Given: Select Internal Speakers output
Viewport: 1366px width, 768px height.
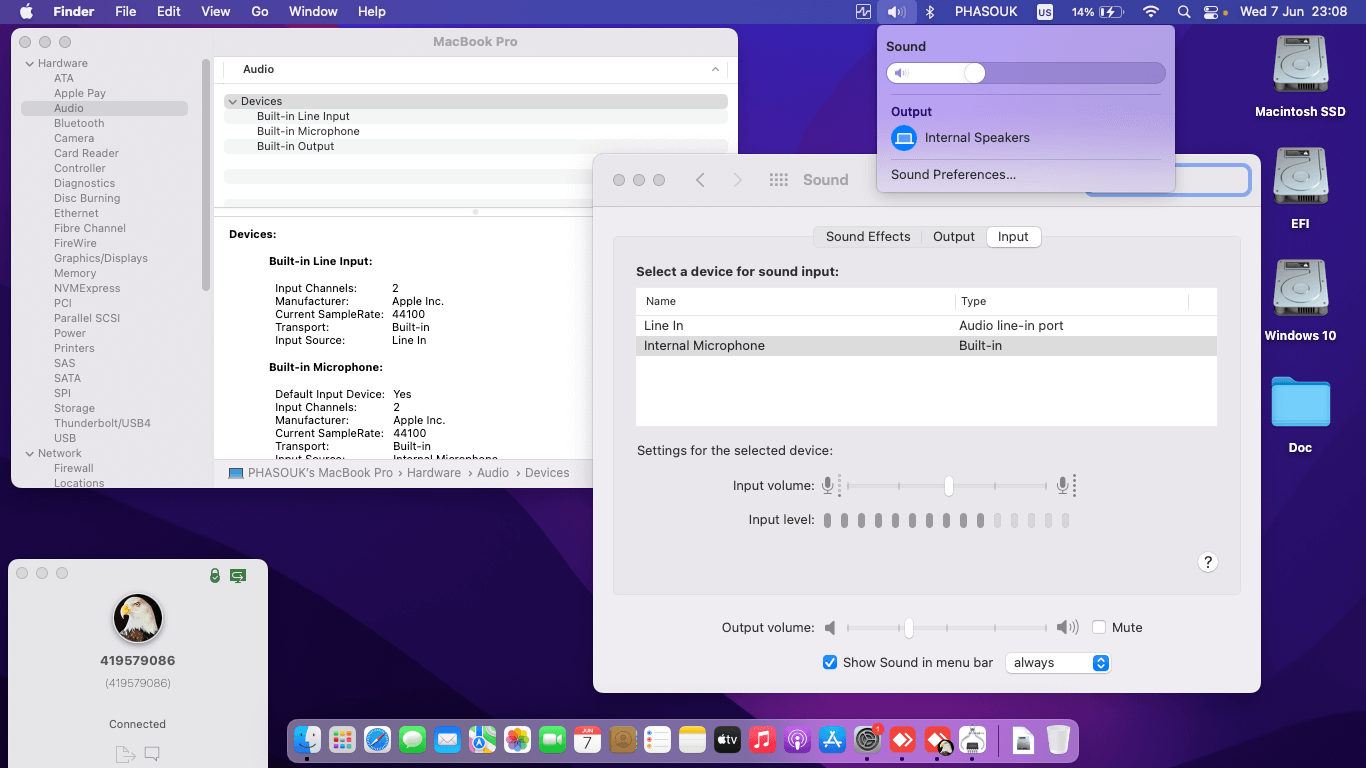Looking at the screenshot, I should point(976,138).
